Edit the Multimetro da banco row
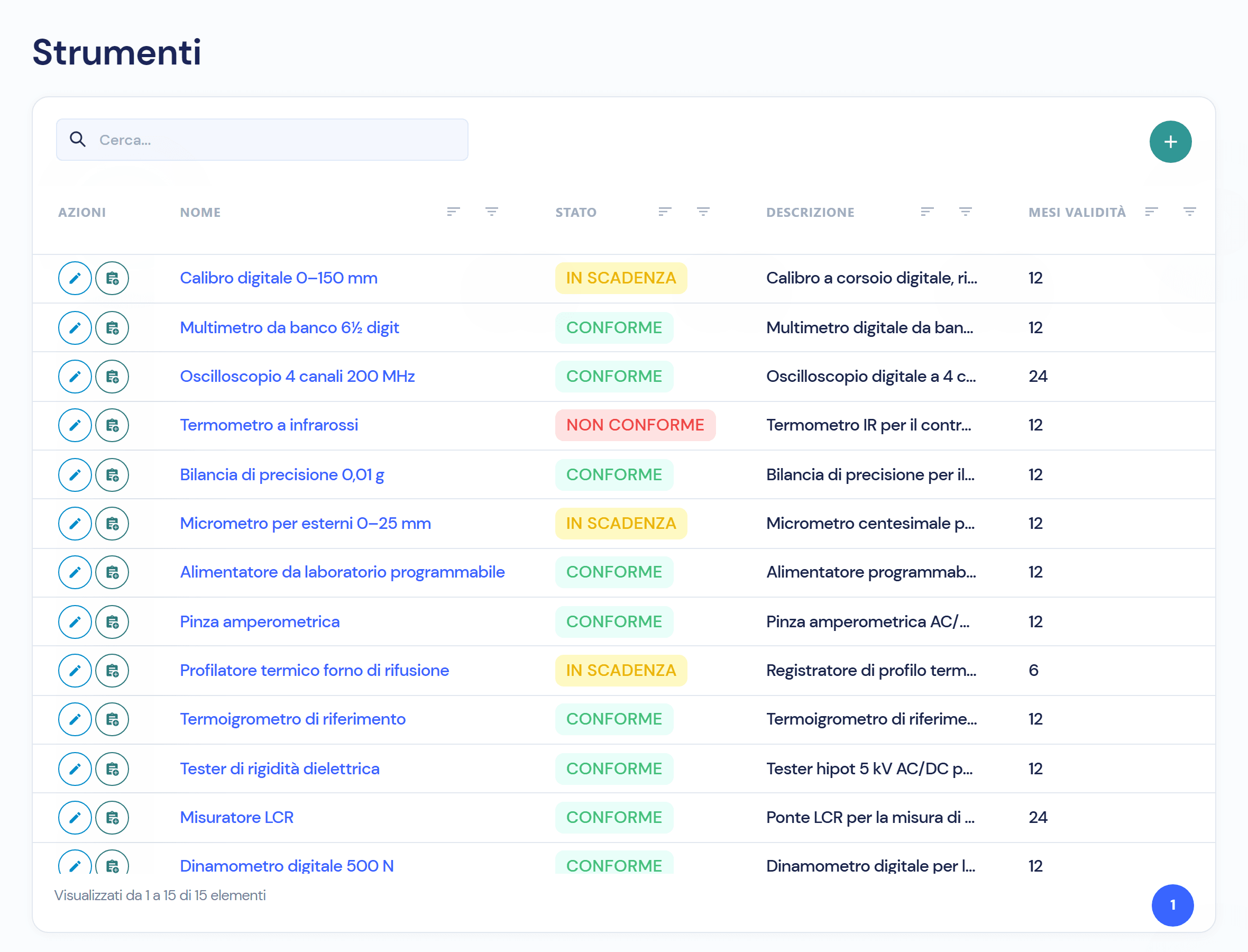1248x952 pixels. tap(75, 327)
